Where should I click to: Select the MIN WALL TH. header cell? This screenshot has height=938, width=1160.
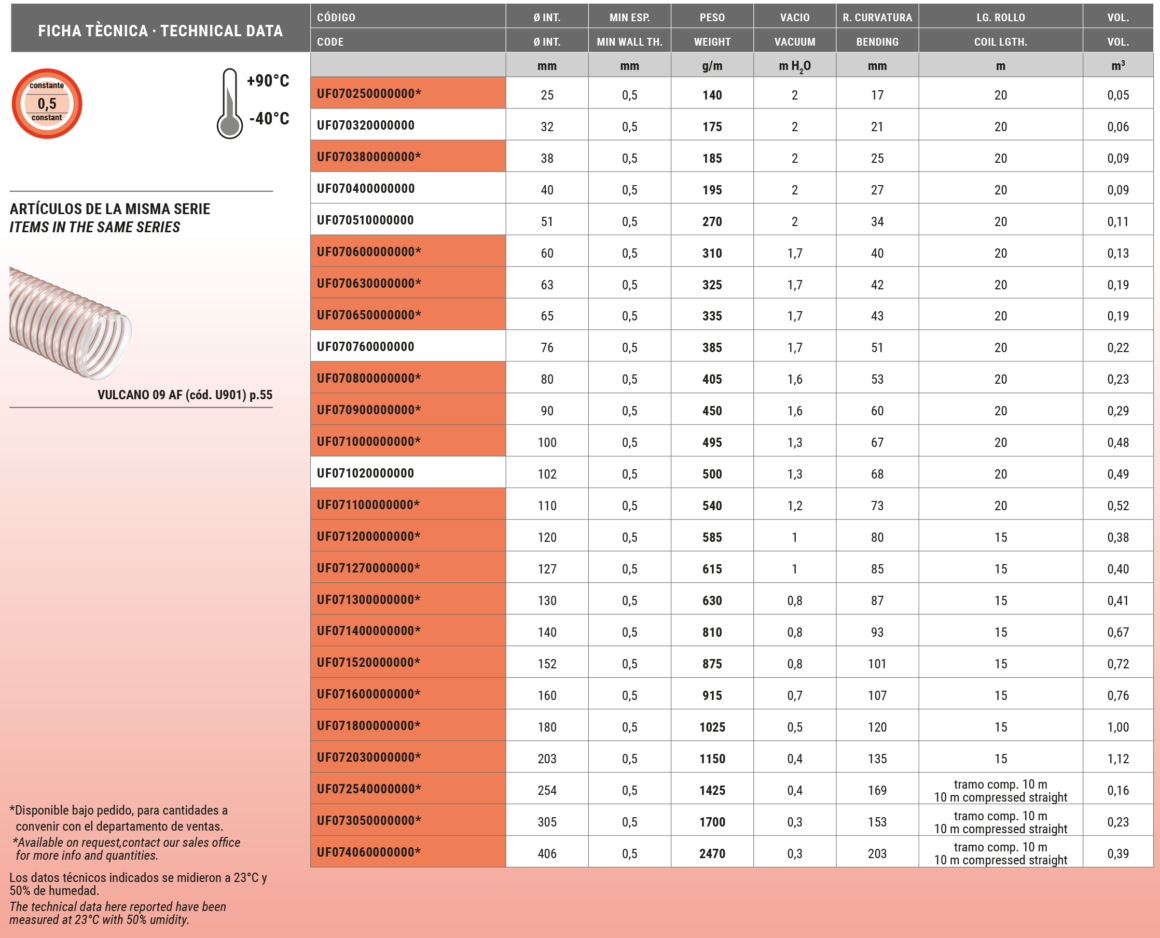(x=629, y=42)
